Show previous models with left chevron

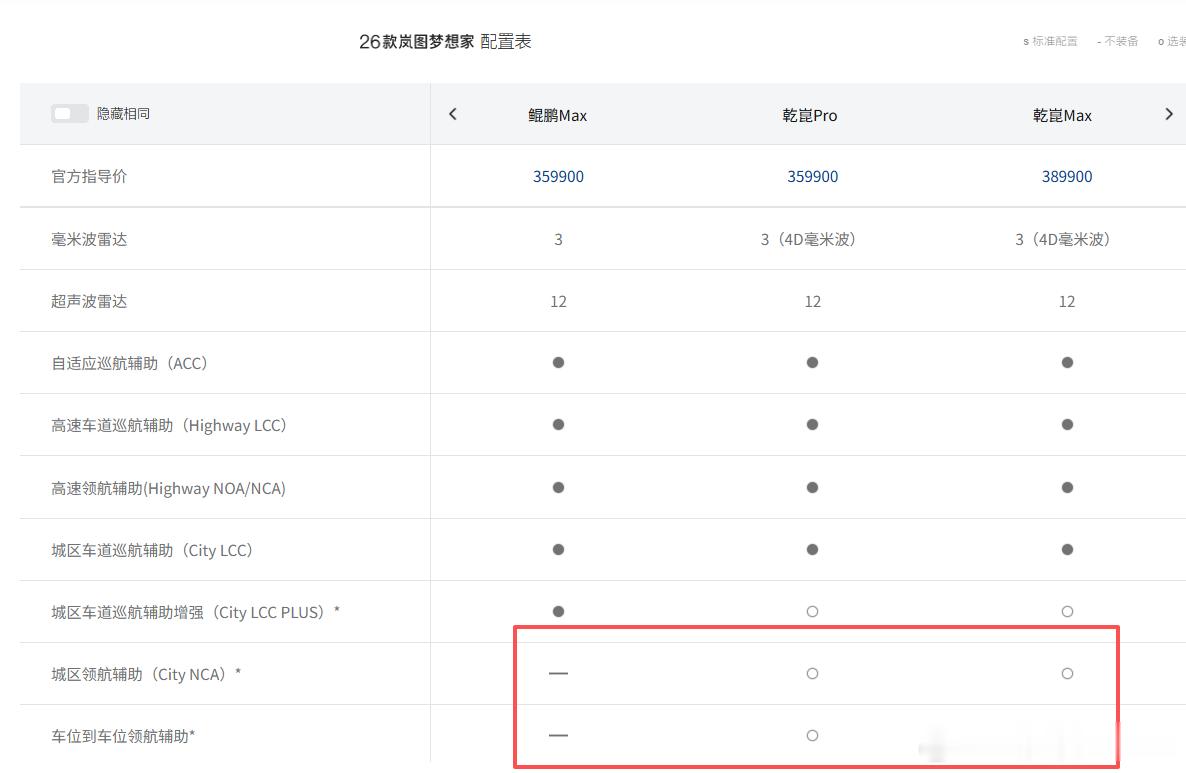[452, 114]
